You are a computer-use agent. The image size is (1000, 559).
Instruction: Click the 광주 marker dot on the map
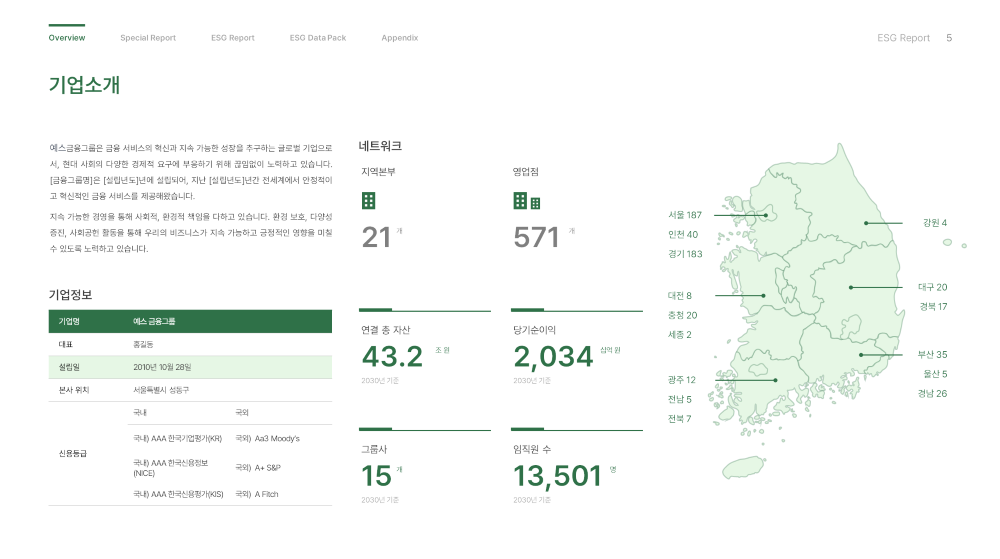pyautogui.click(x=776, y=381)
